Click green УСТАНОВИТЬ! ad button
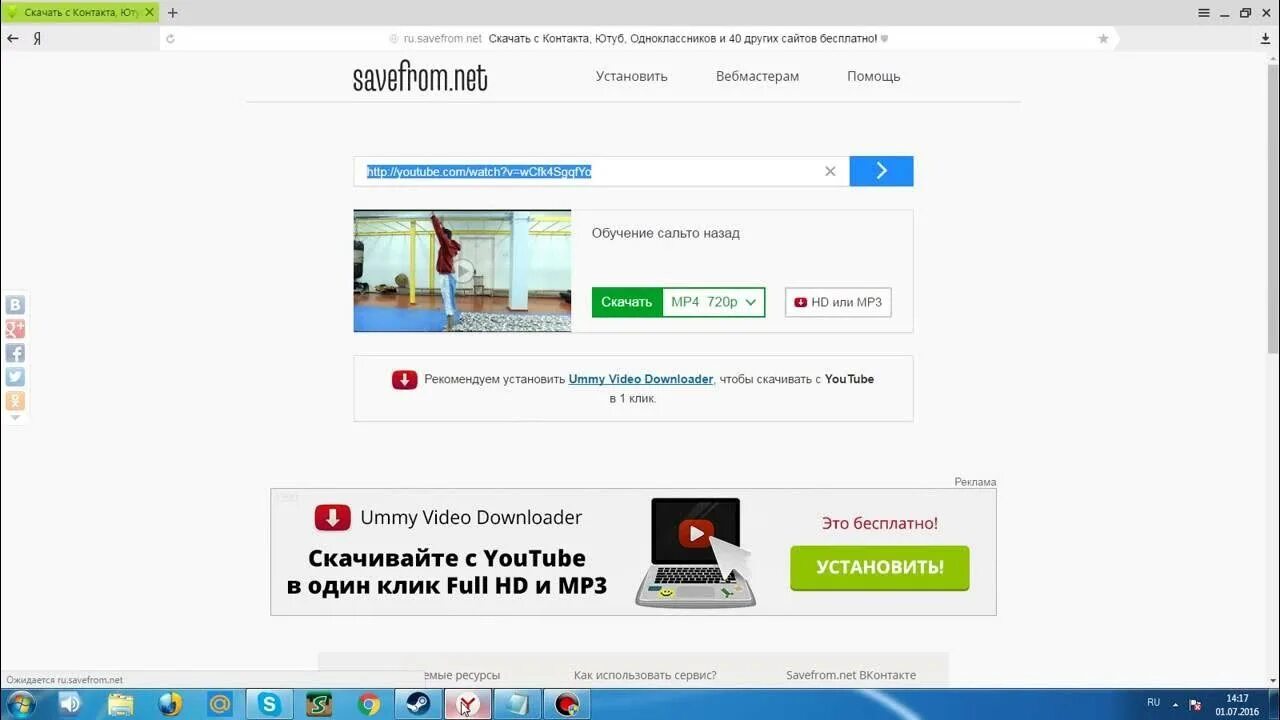Viewport: 1280px width, 720px height. pos(880,567)
